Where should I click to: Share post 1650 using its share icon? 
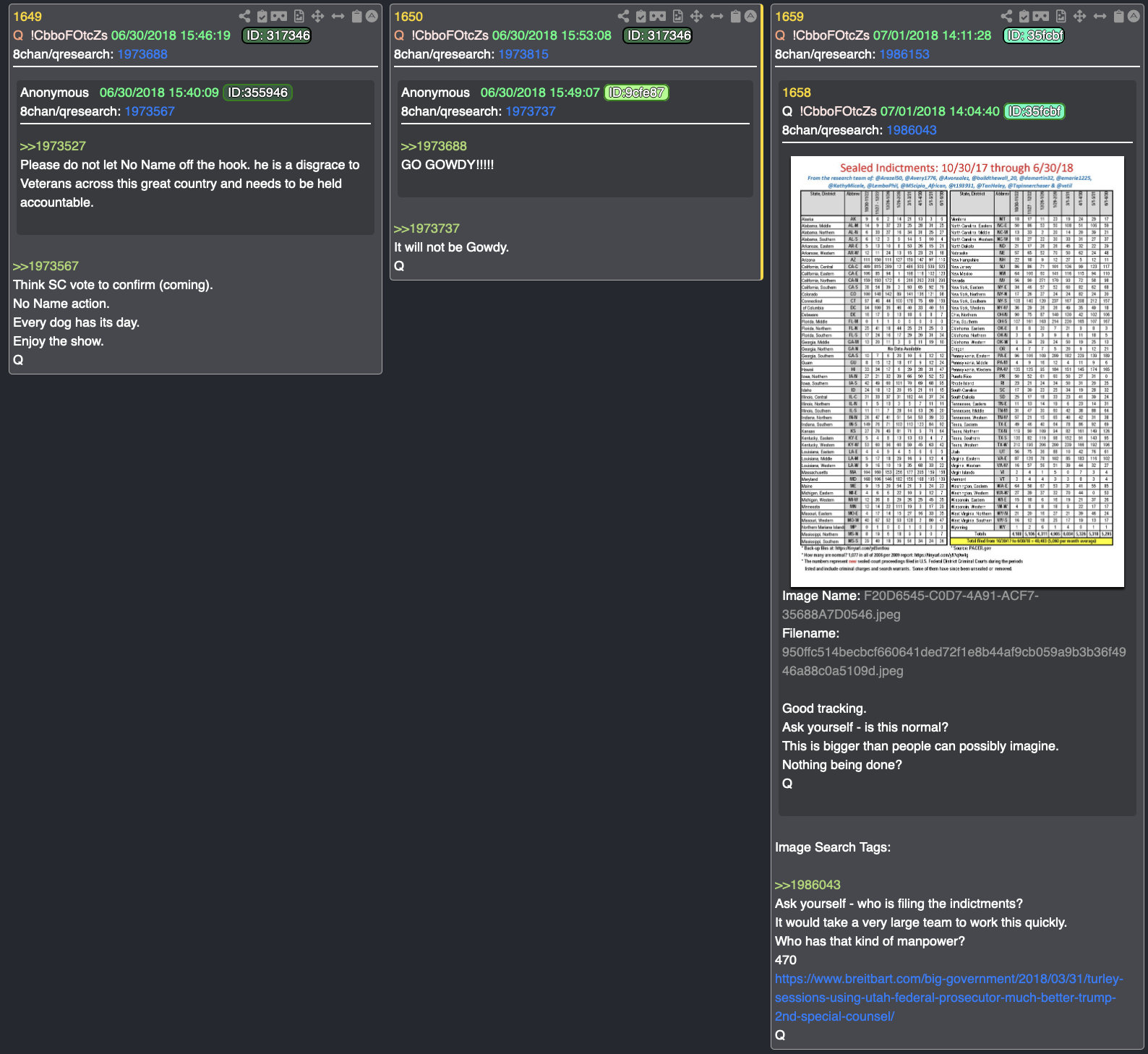(623, 16)
